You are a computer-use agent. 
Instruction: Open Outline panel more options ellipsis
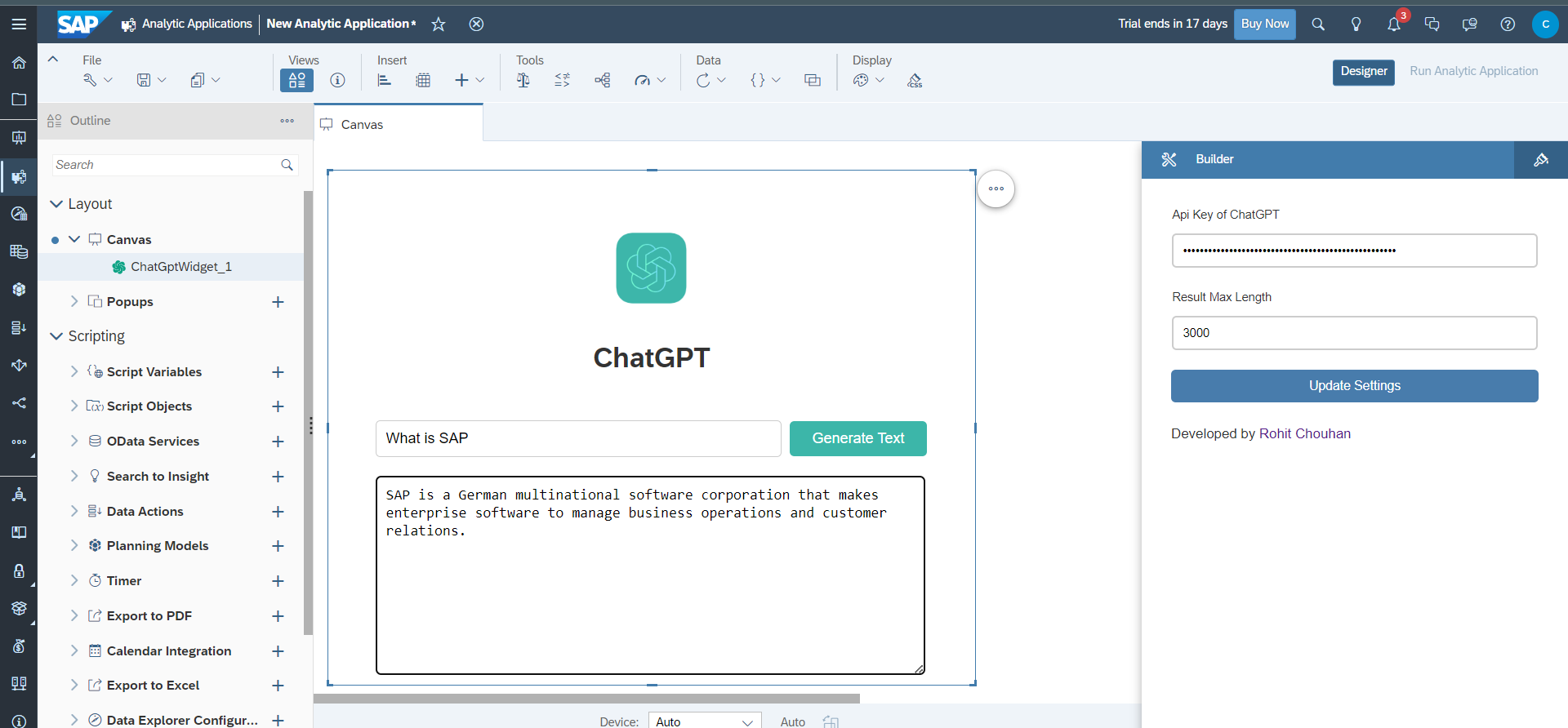tap(287, 121)
